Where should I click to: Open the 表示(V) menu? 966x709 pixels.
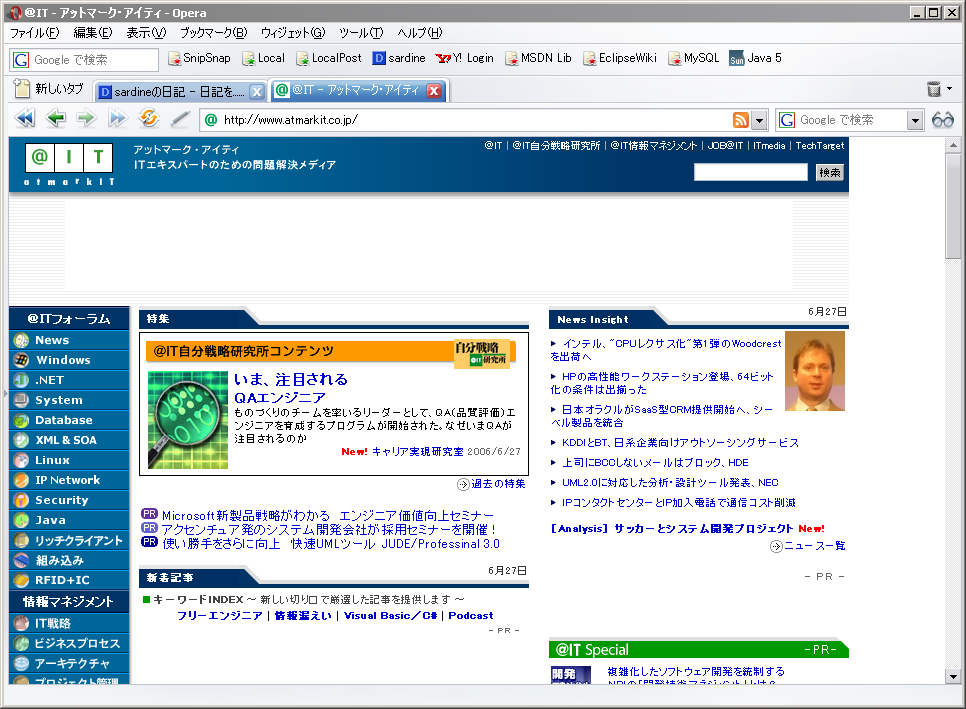146,33
